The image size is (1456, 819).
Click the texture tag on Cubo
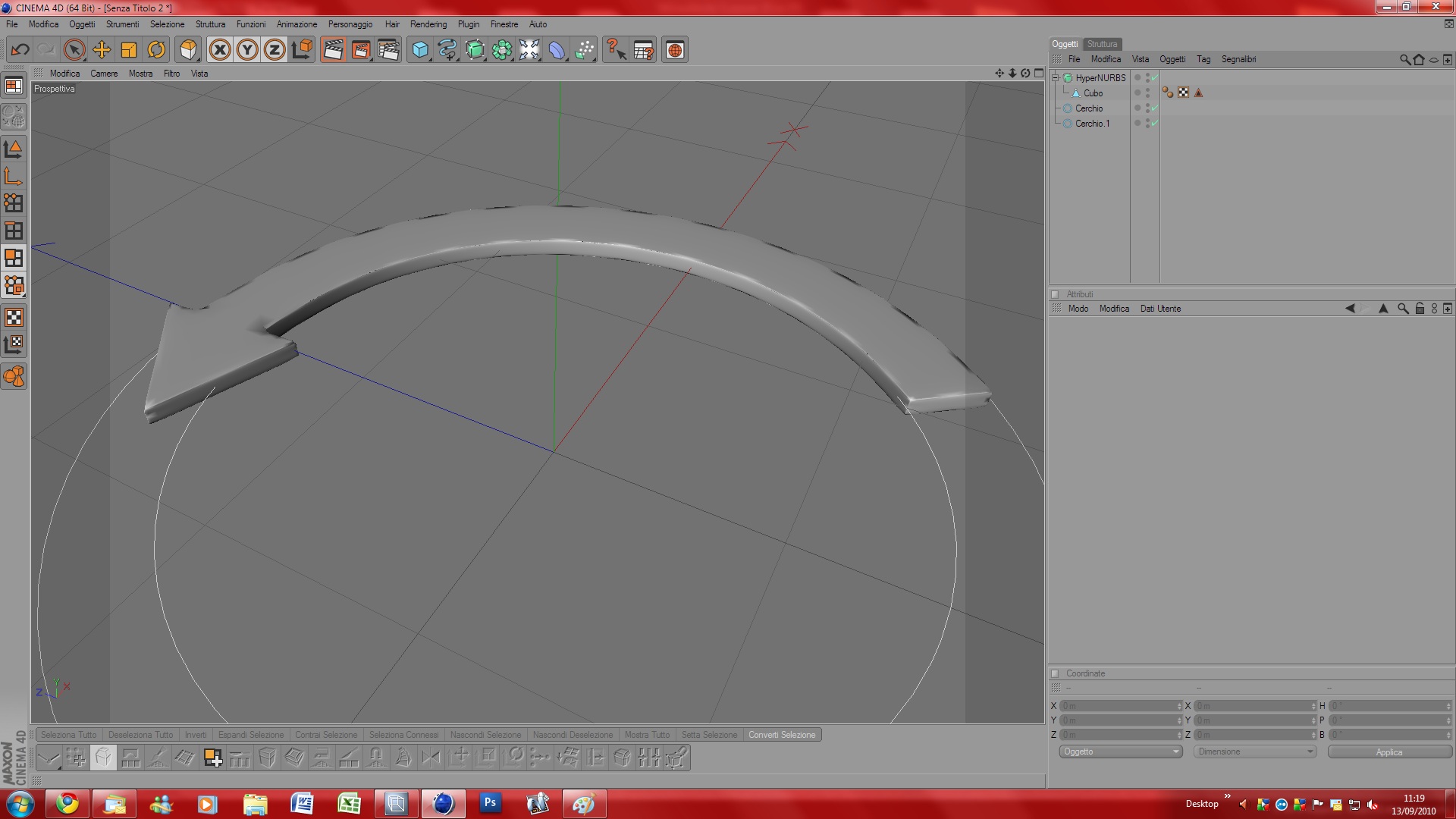(x=1183, y=93)
